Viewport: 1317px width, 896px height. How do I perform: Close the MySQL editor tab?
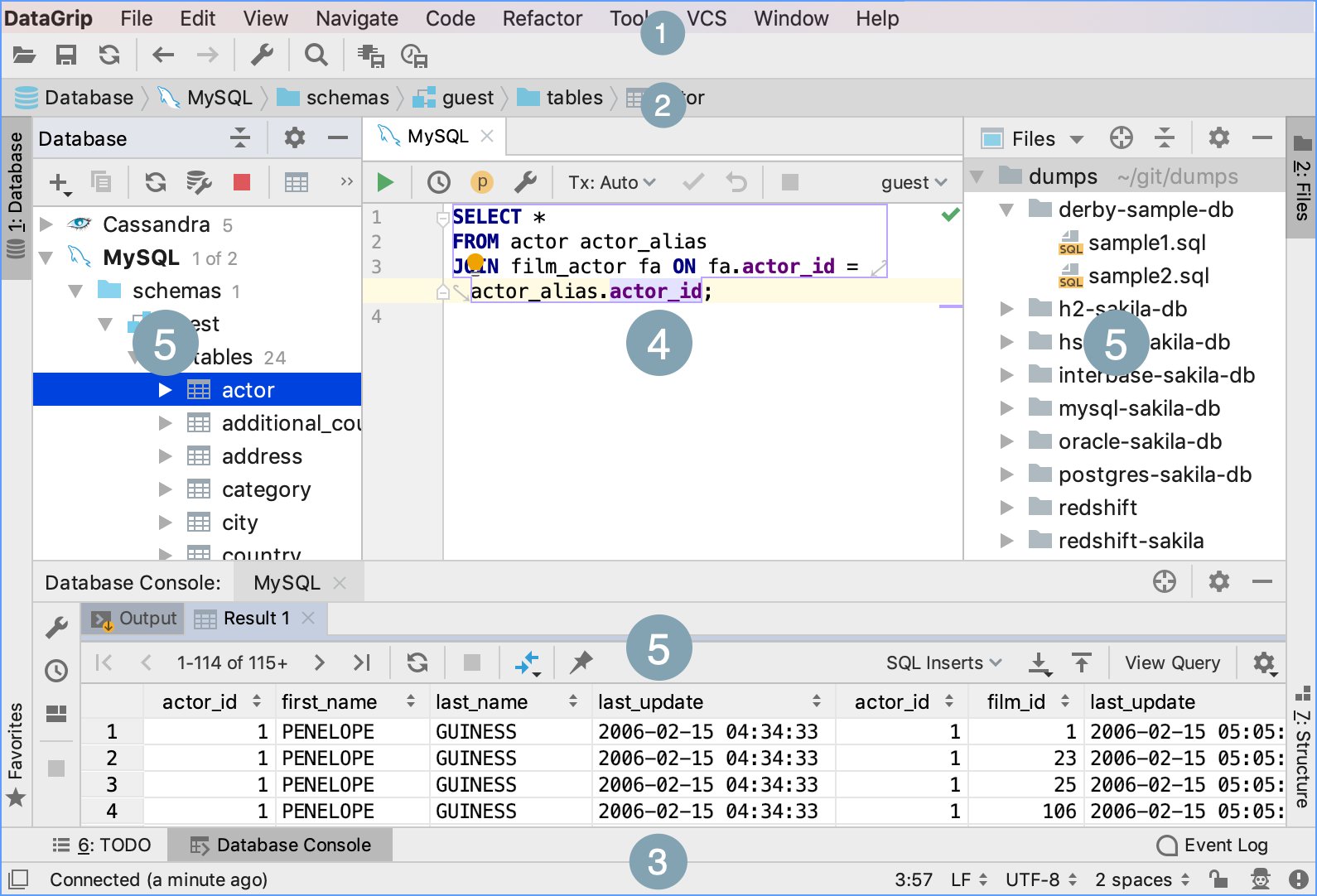[487, 136]
